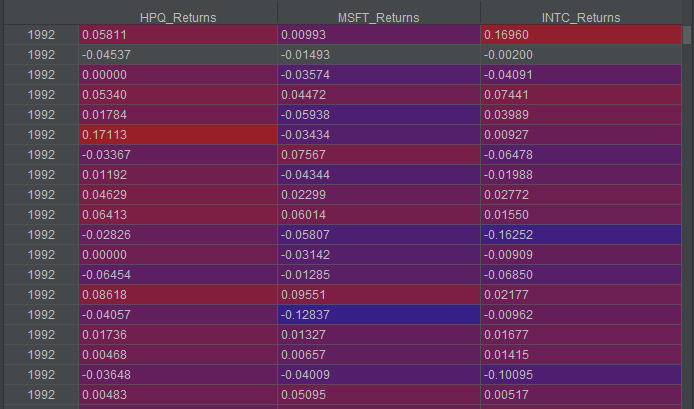The height and width of the screenshot is (409, 694).
Task: Select MSFT cell -0.03434
Action: (x=379, y=135)
